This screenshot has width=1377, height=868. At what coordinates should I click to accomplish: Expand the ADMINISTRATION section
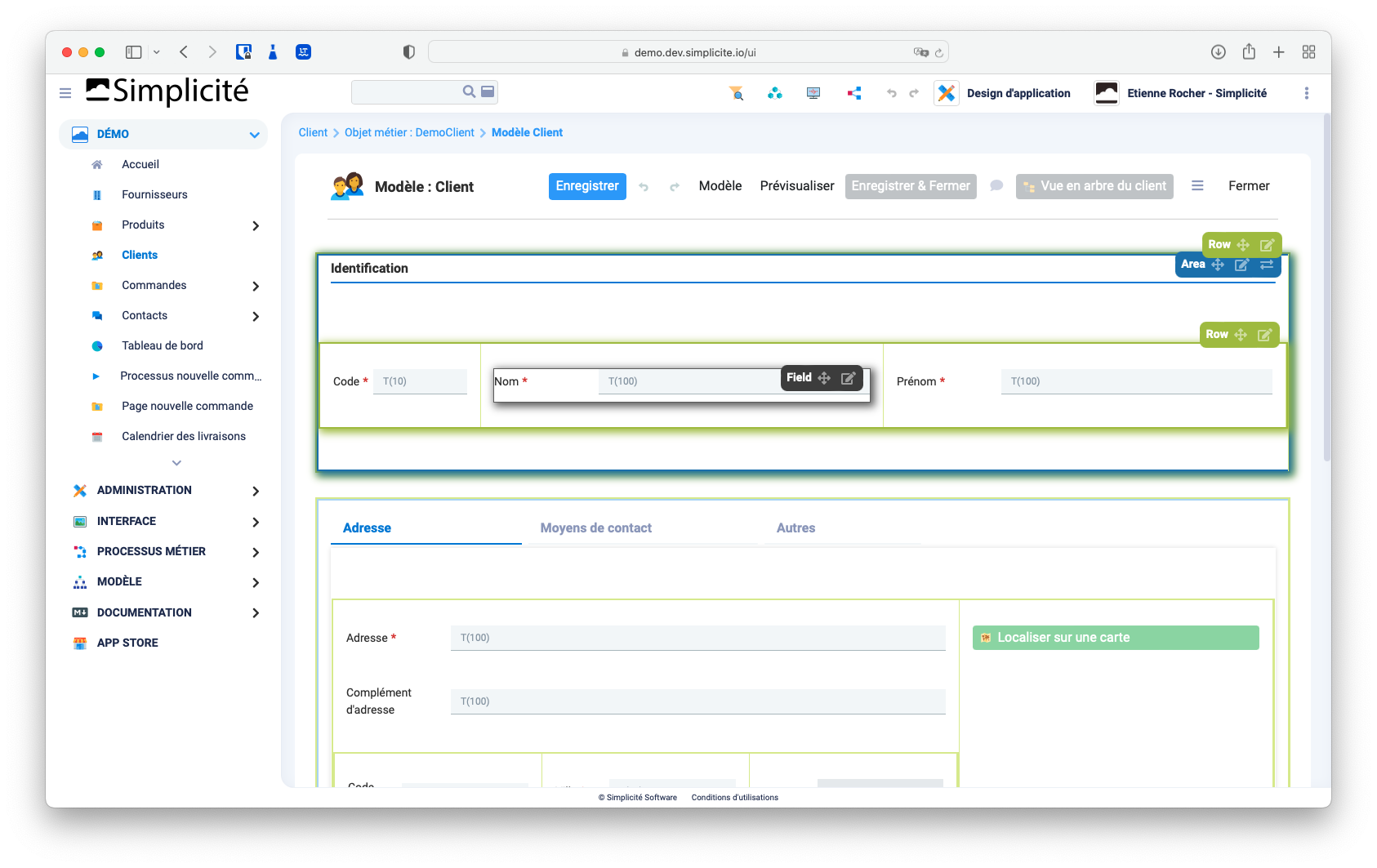[258, 491]
